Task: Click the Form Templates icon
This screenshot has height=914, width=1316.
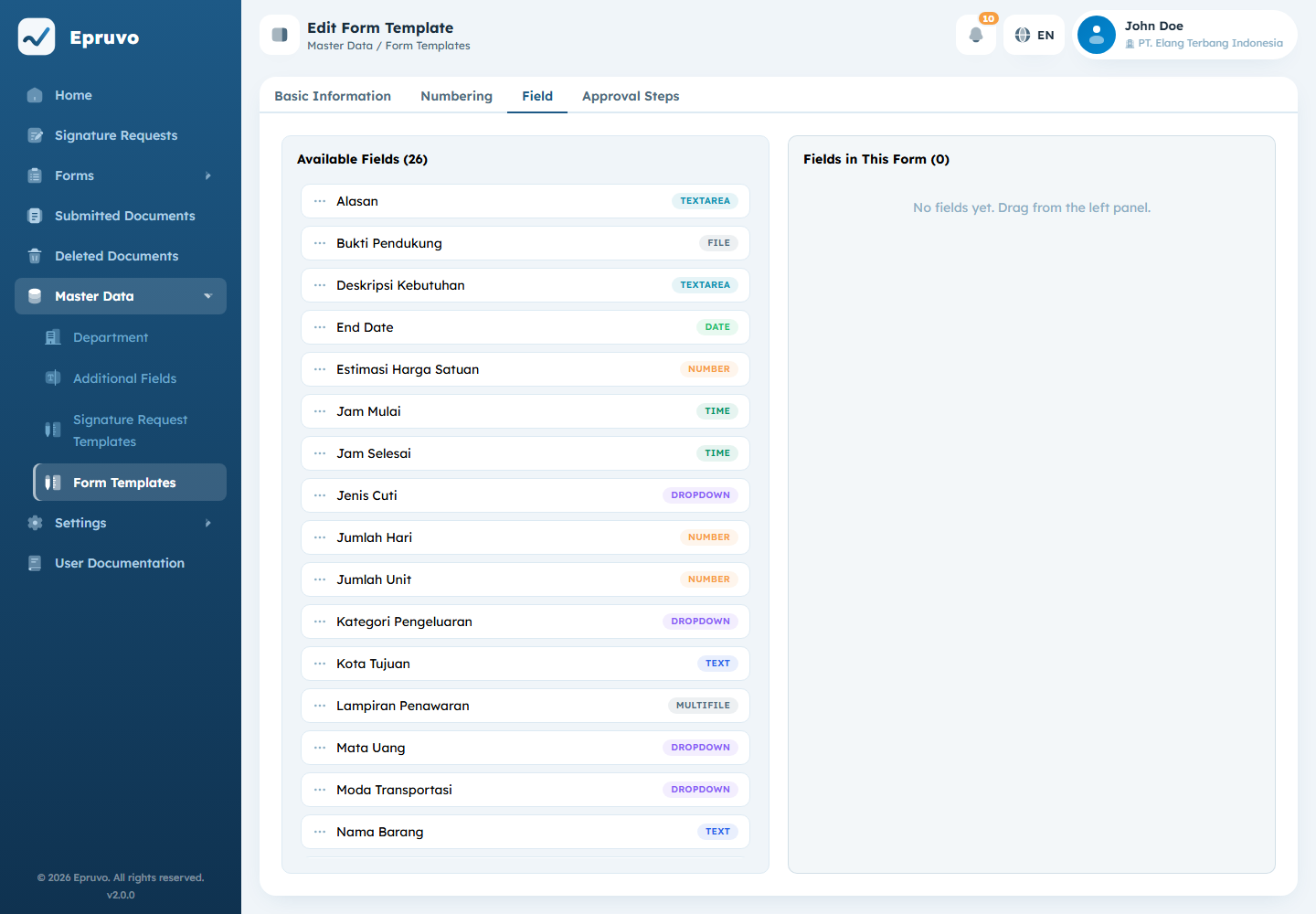Action: (x=53, y=483)
